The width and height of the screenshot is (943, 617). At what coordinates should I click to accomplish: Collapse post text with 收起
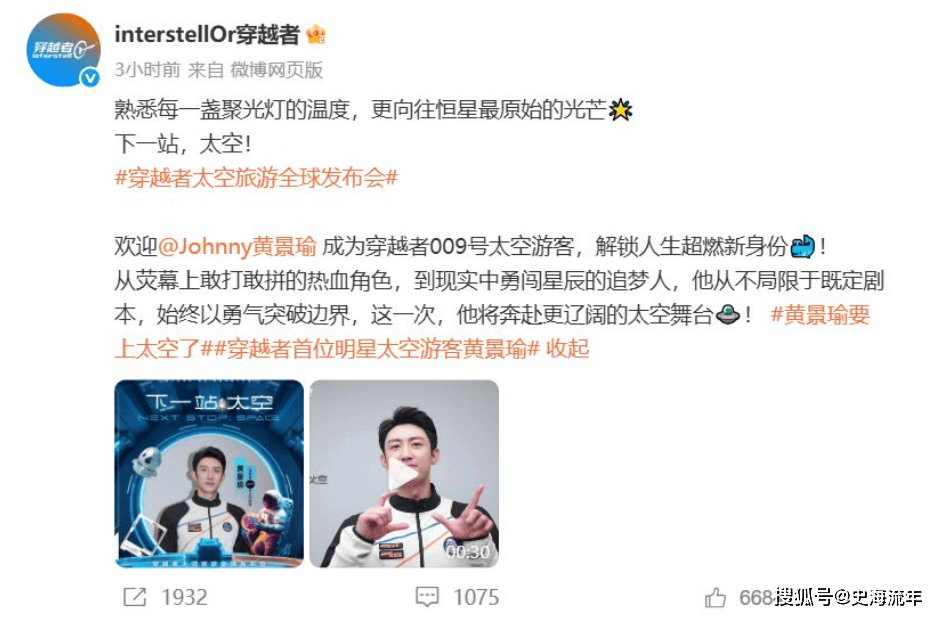point(567,349)
